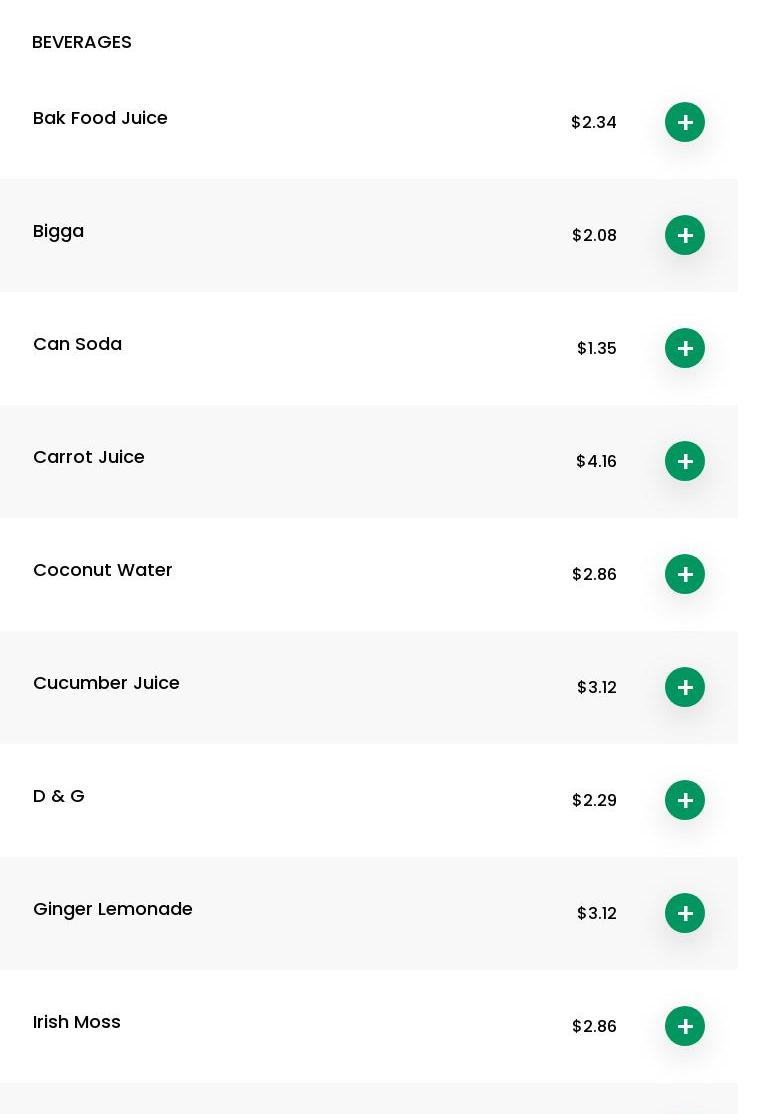770x1114 pixels.
Task: Click the $4.16 price of Carrot Juice
Action: 596,461
